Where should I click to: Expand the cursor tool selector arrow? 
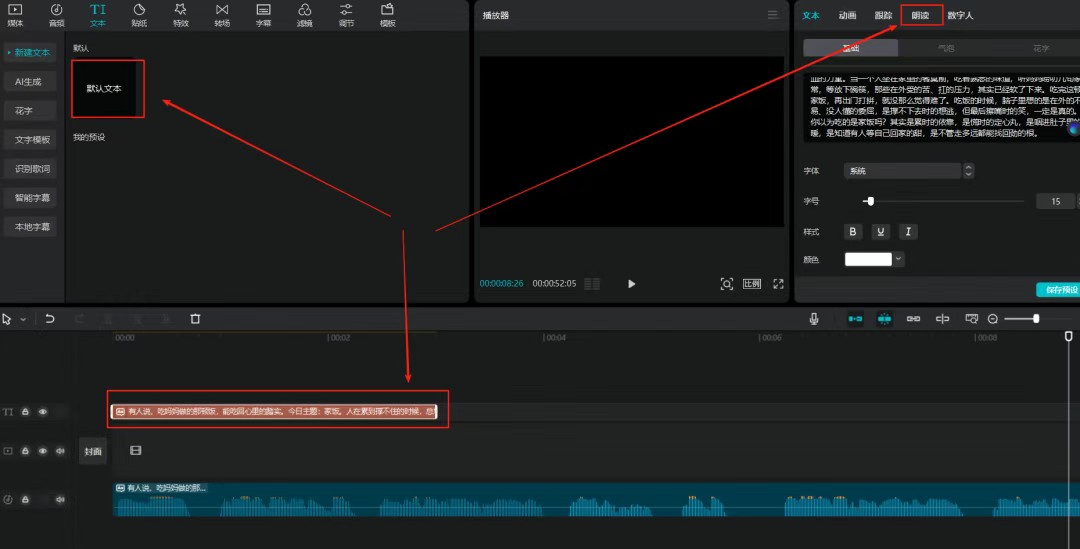[x=23, y=319]
